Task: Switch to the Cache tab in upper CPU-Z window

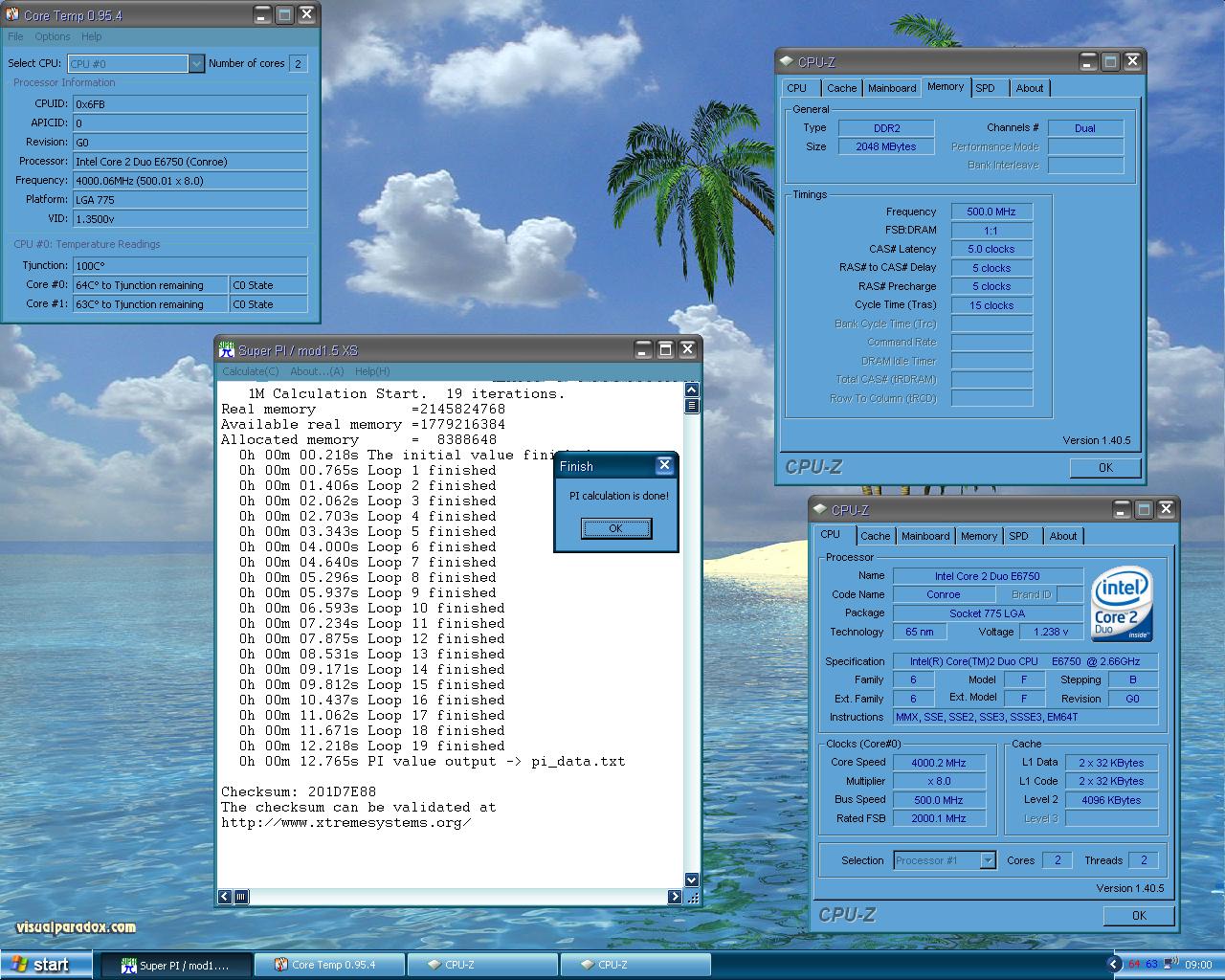Action: point(842,88)
